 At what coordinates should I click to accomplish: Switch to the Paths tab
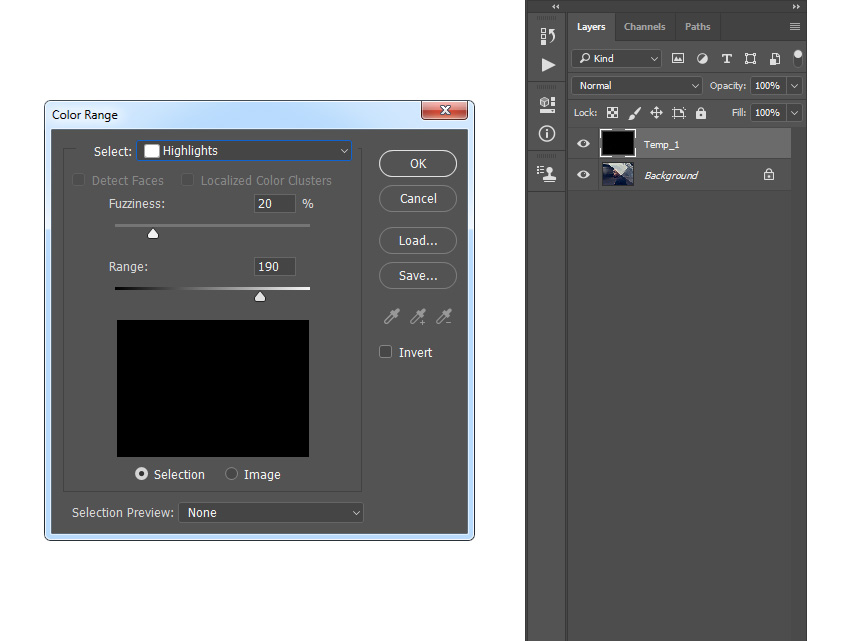697,27
